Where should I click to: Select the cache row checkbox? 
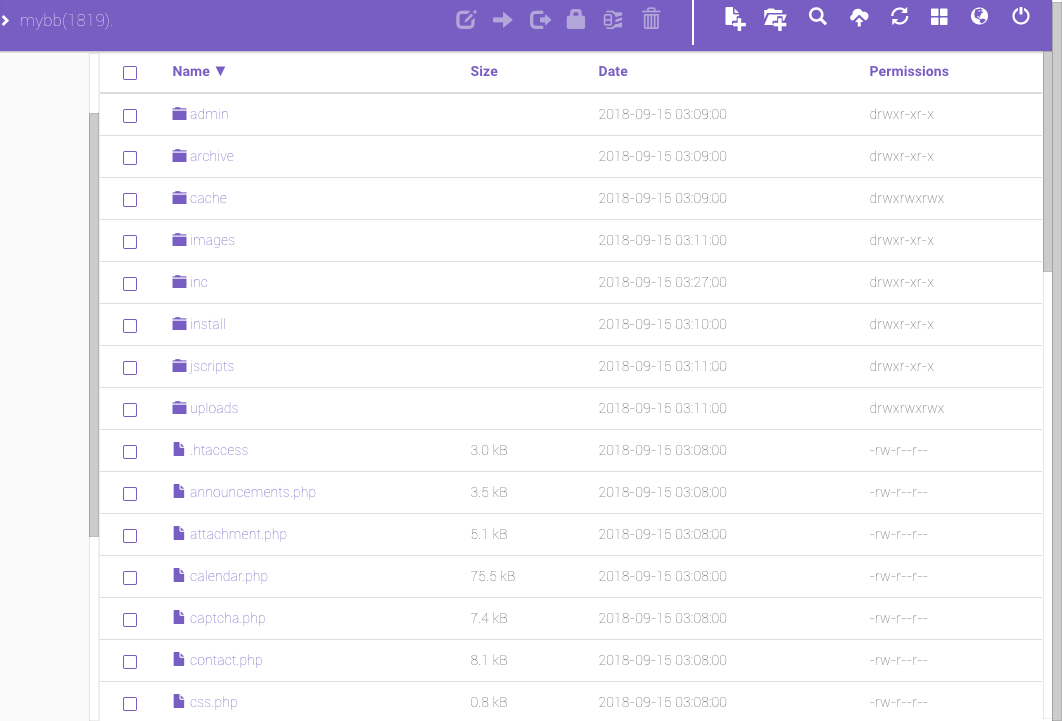pos(130,200)
